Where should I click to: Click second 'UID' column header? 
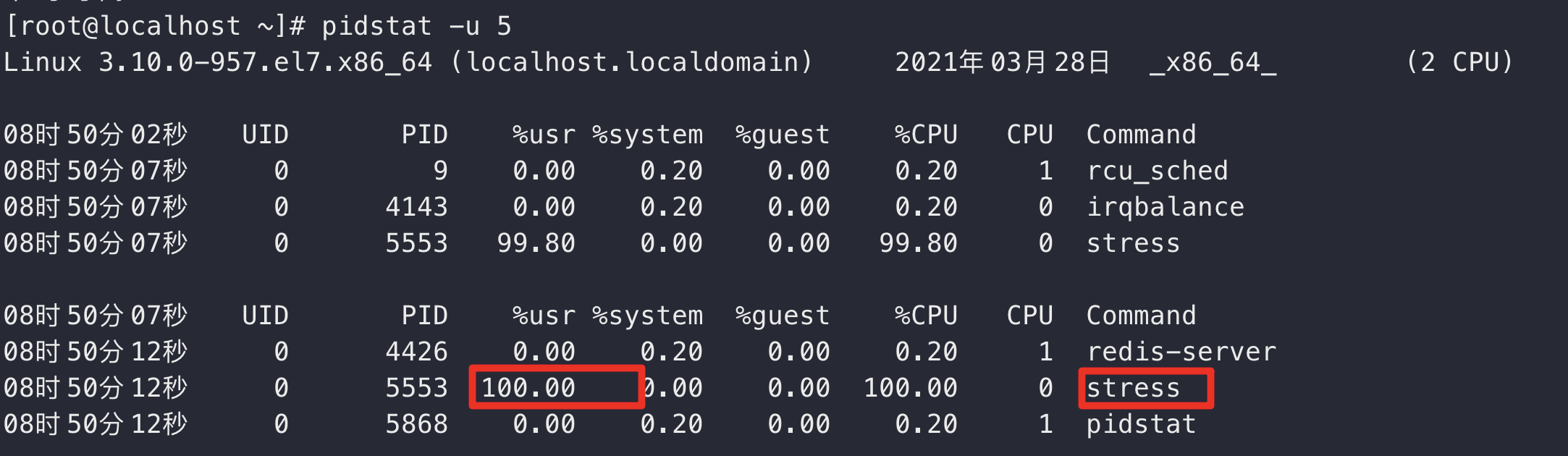pos(266,316)
